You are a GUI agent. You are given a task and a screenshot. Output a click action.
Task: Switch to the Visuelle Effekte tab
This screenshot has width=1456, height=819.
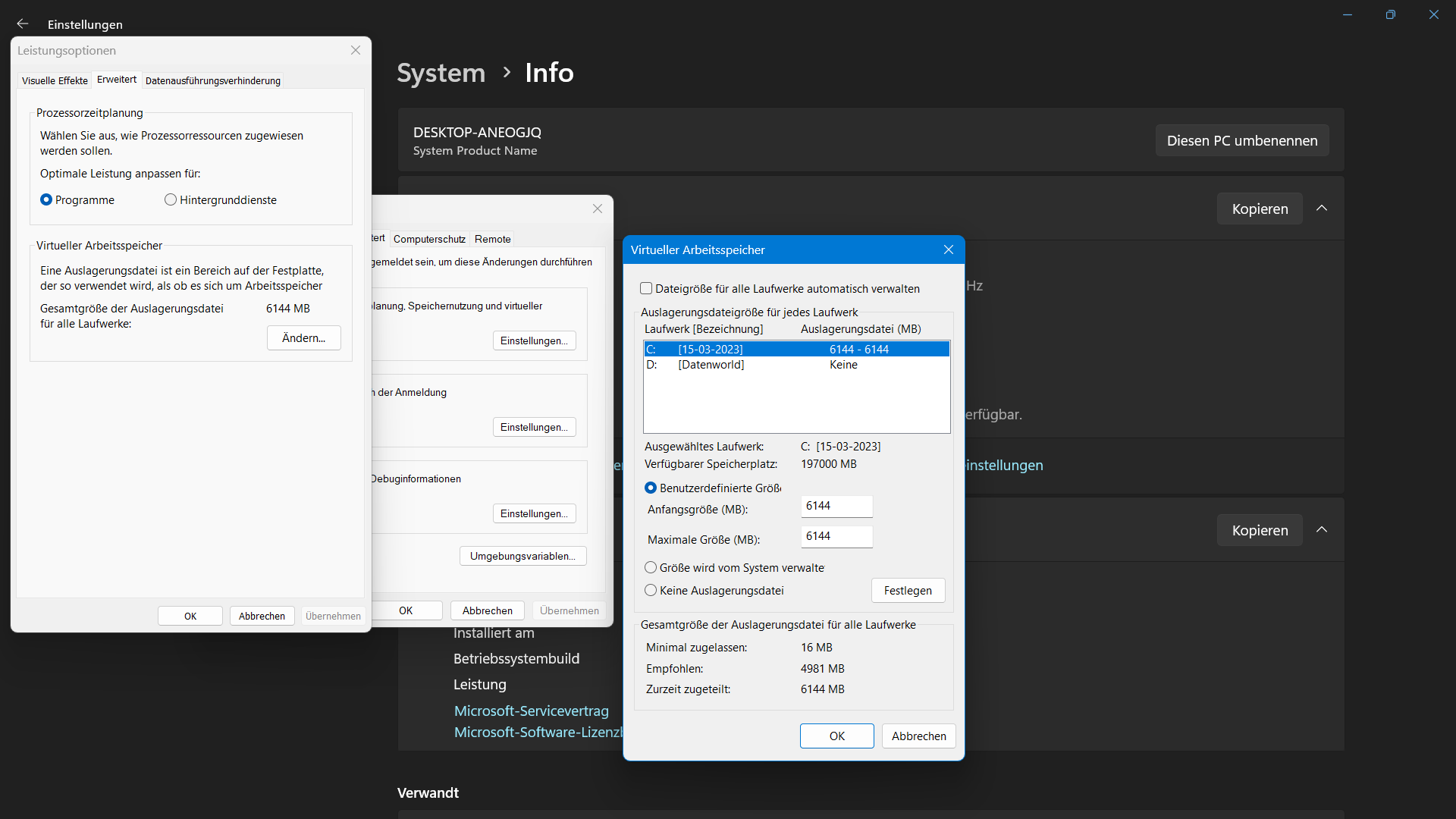click(54, 80)
